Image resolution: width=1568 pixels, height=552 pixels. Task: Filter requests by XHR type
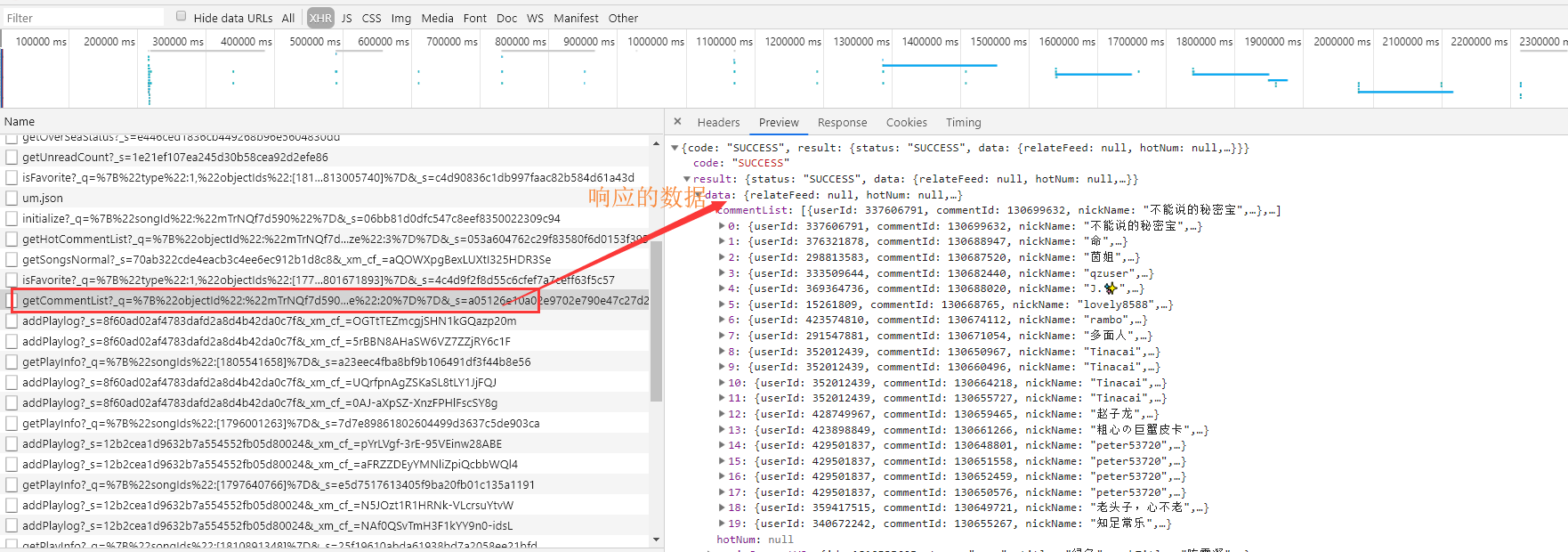[x=320, y=18]
